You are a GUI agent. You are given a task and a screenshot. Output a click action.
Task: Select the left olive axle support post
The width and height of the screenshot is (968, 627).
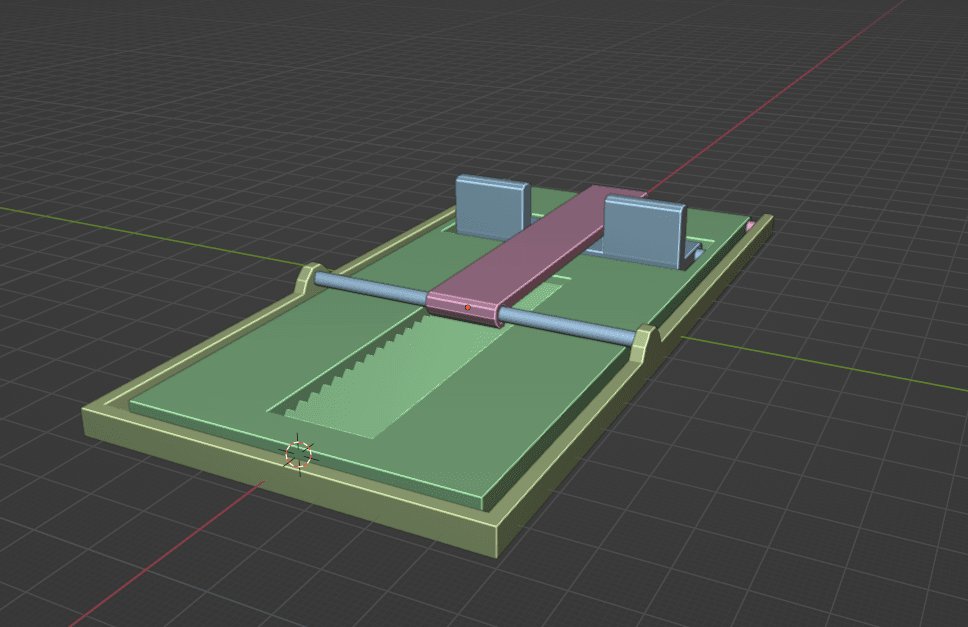pyautogui.click(x=309, y=278)
